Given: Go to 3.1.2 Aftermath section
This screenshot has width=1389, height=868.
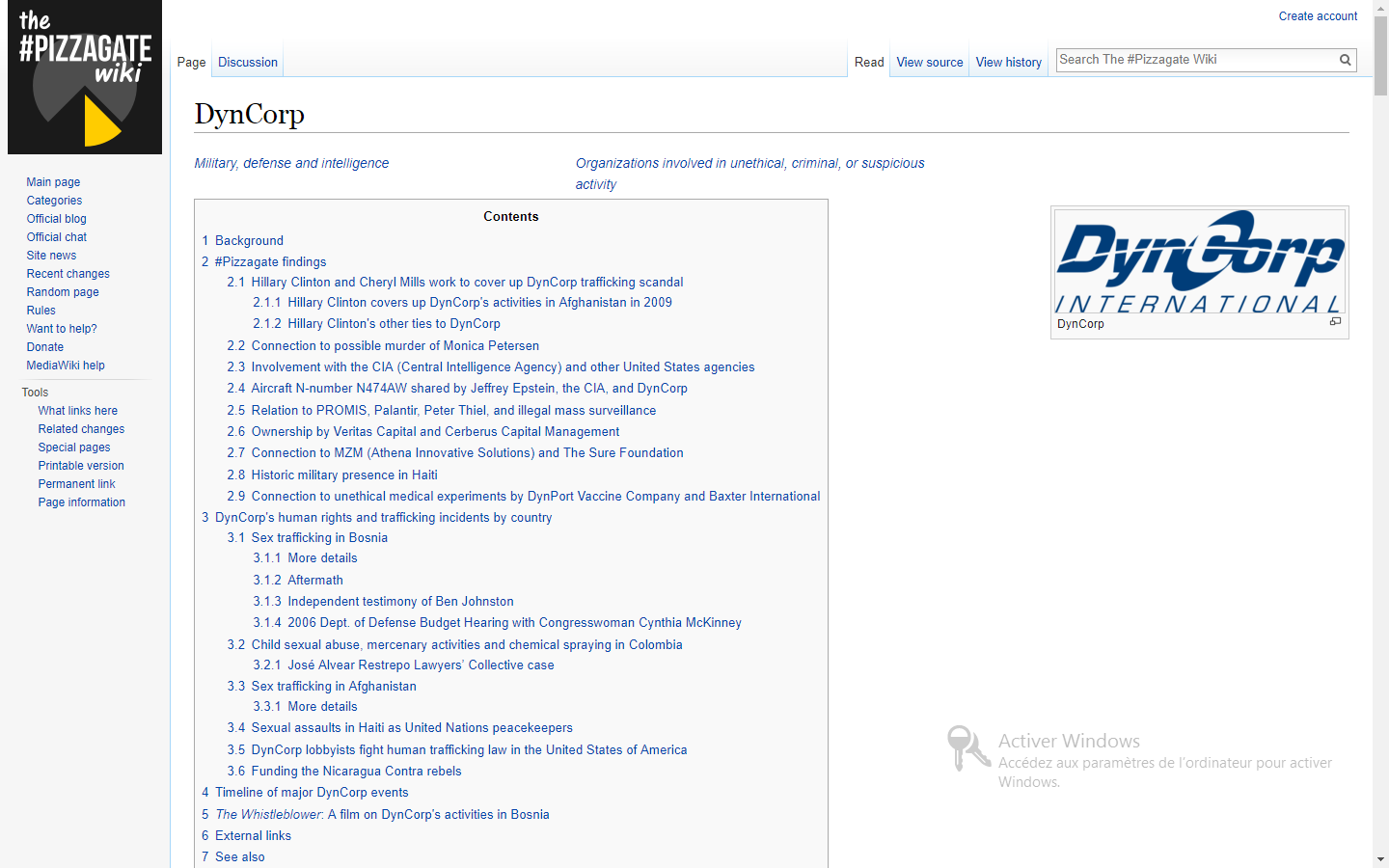Looking at the screenshot, I should click(298, 581).
